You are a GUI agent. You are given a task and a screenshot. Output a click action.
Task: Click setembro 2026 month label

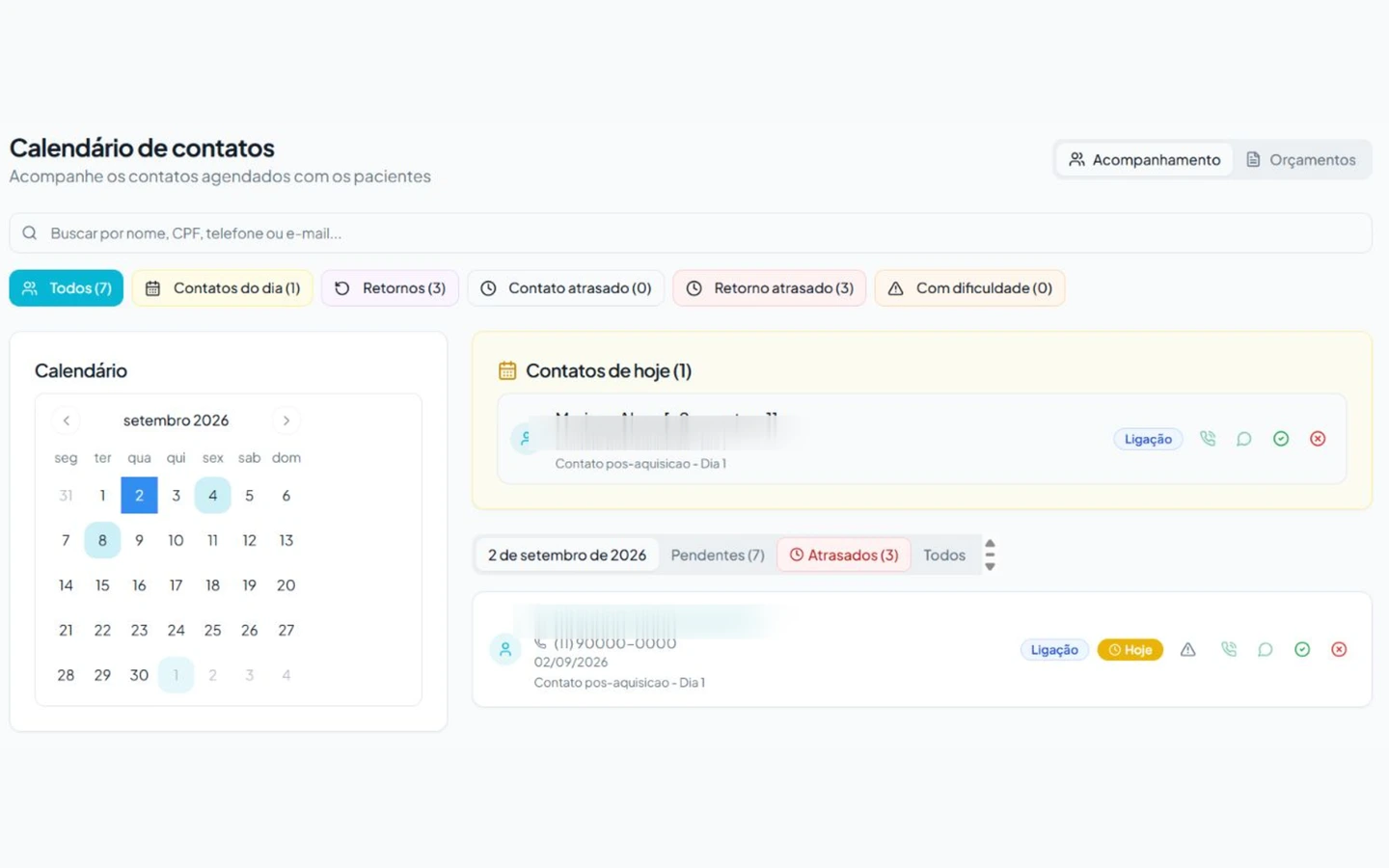[176, 420]
